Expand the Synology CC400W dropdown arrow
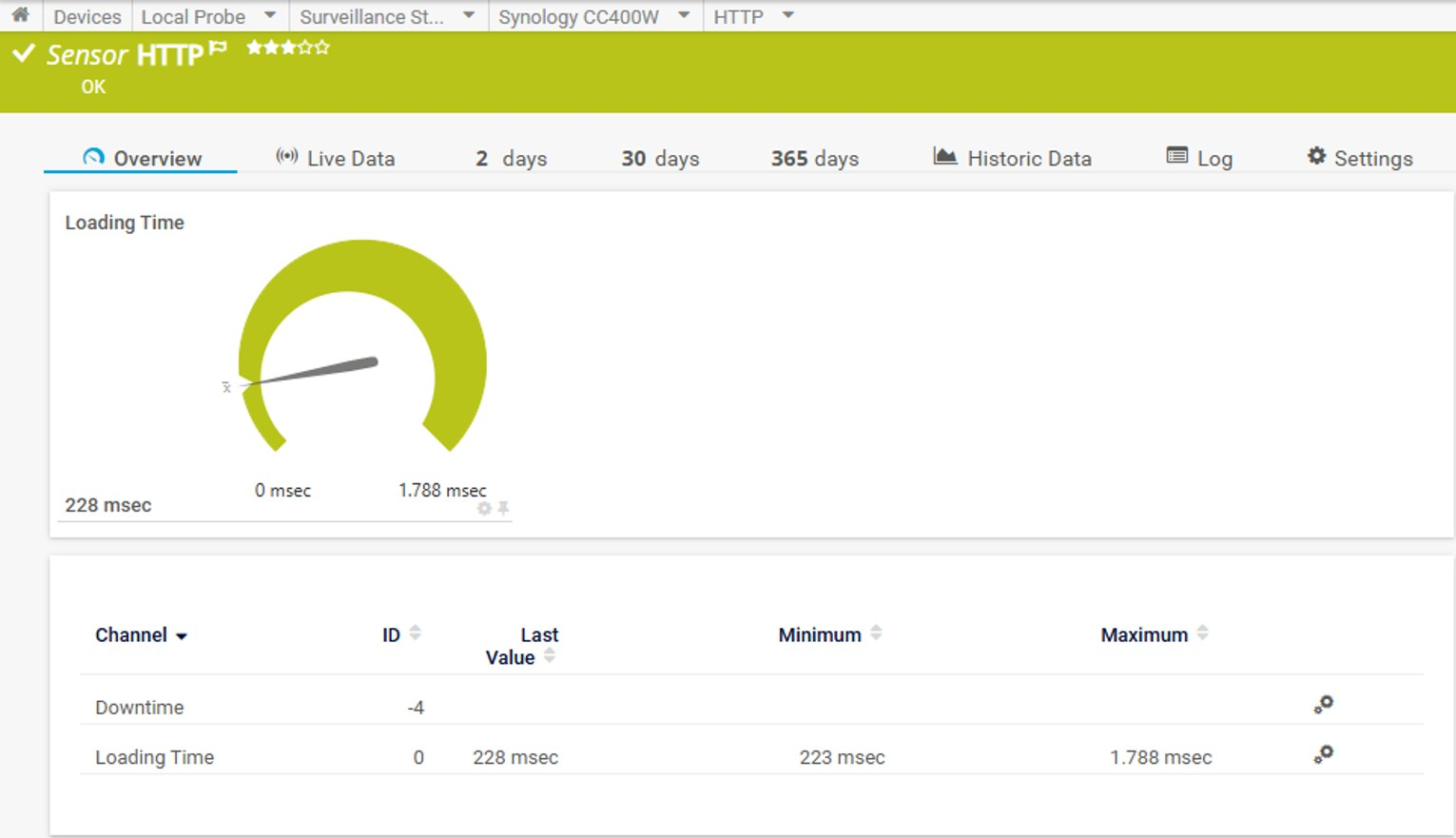Image resolution: width=1456 pixels, height=838 pixels. tap(684, 15)
